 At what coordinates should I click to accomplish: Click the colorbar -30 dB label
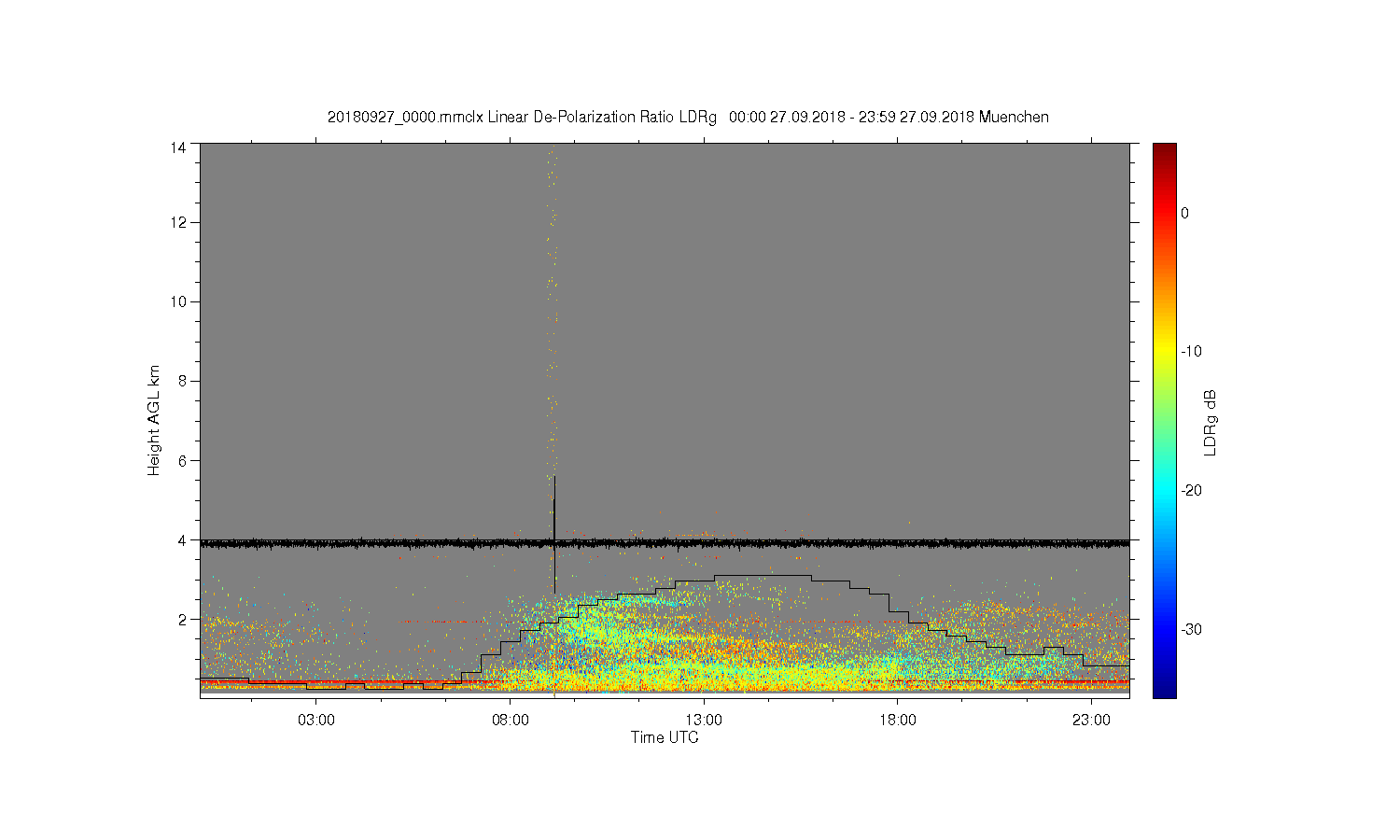click(1191, 629)
